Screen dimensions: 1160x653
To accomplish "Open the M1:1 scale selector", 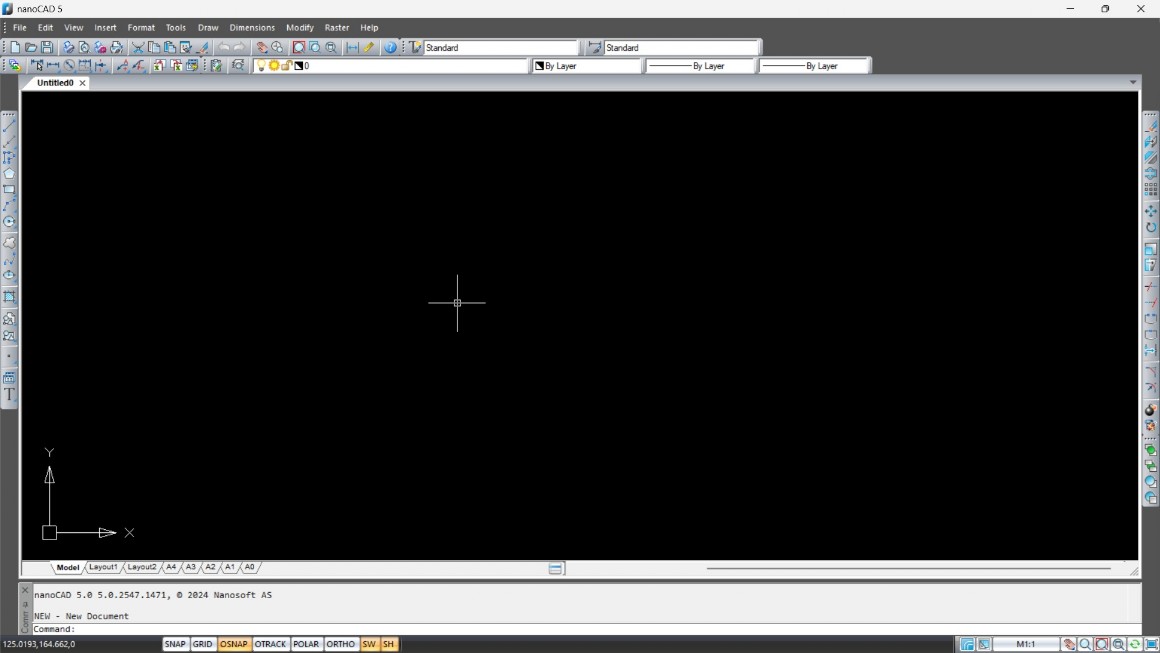I will pyautogui.click(x=1025, y=645).
